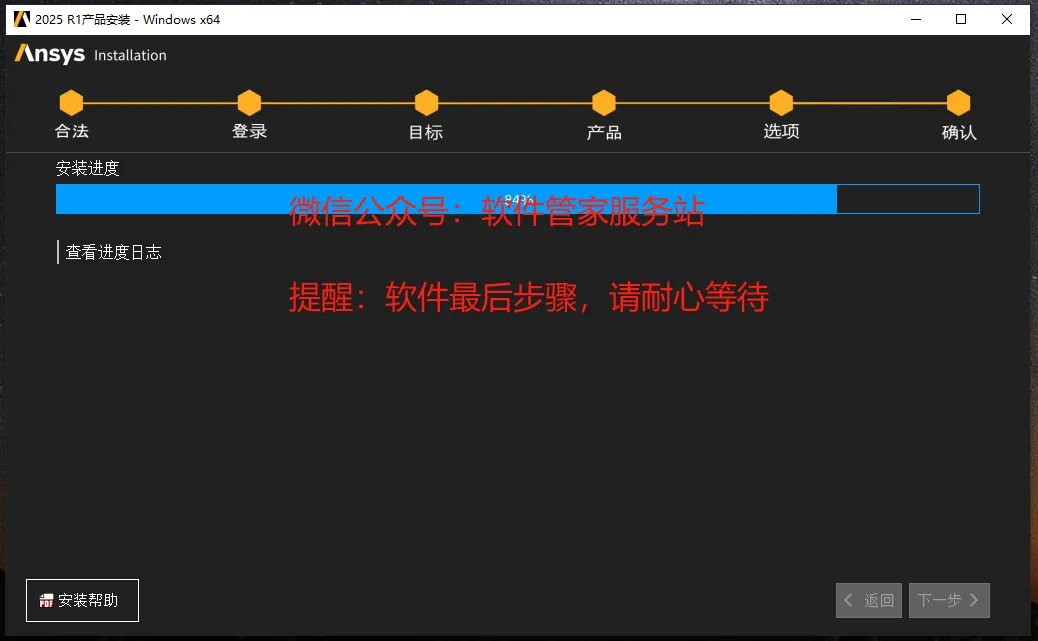
Task: Click the 产品 step hexagon
Action: coord(604,103)
